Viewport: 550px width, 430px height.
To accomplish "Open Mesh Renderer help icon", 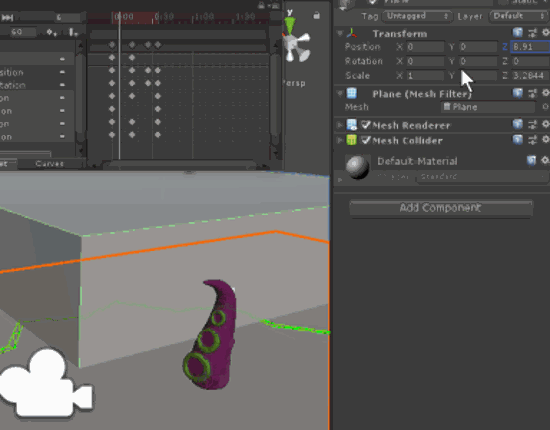I will (518, 124).
